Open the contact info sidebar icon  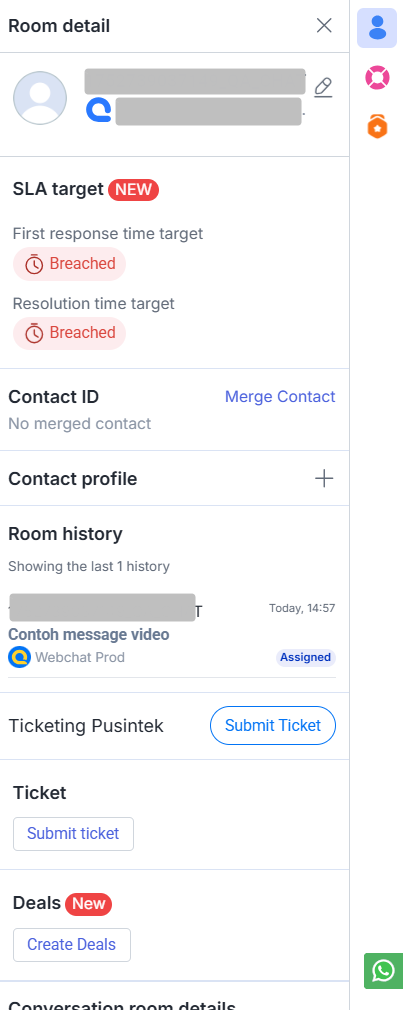pos(377,28)
